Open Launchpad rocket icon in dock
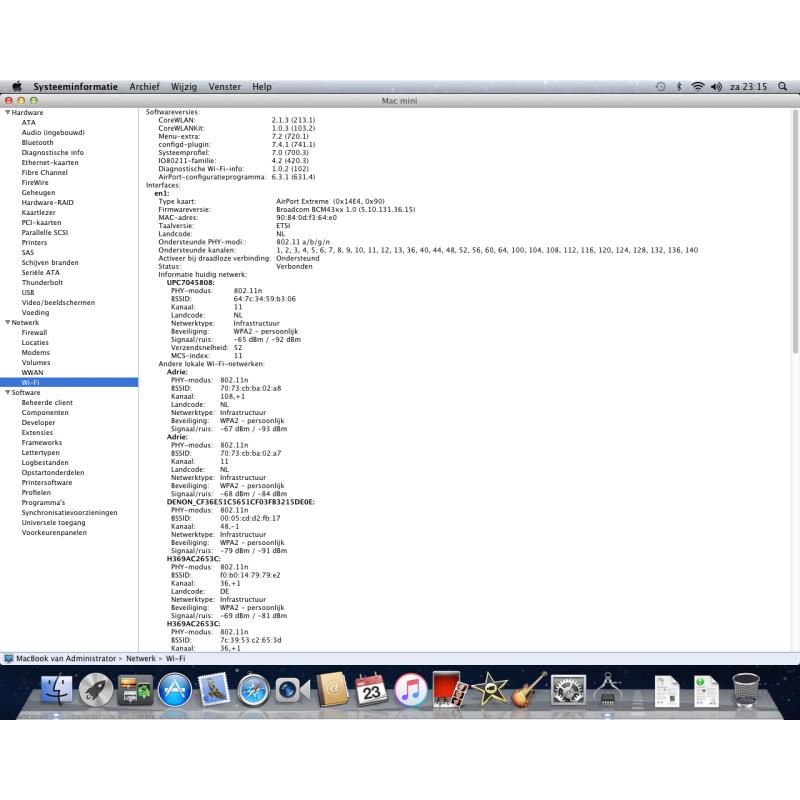Screen dimensions: 800x800 coord(95,690)
